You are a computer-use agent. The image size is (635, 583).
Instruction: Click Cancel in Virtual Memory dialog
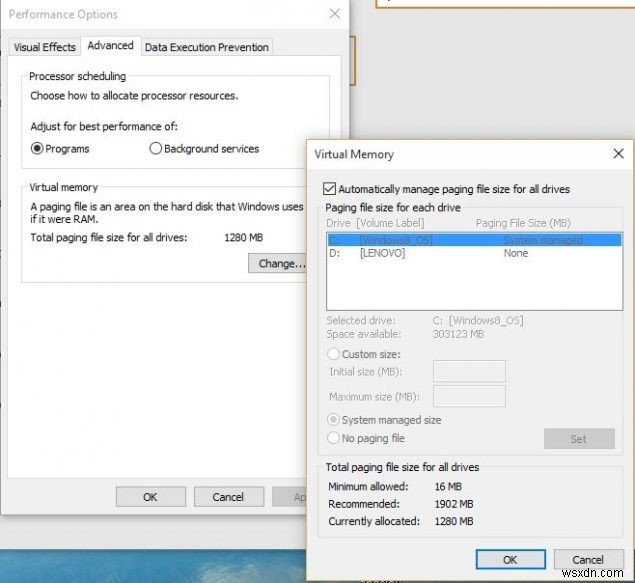click(x=588, y=560)
